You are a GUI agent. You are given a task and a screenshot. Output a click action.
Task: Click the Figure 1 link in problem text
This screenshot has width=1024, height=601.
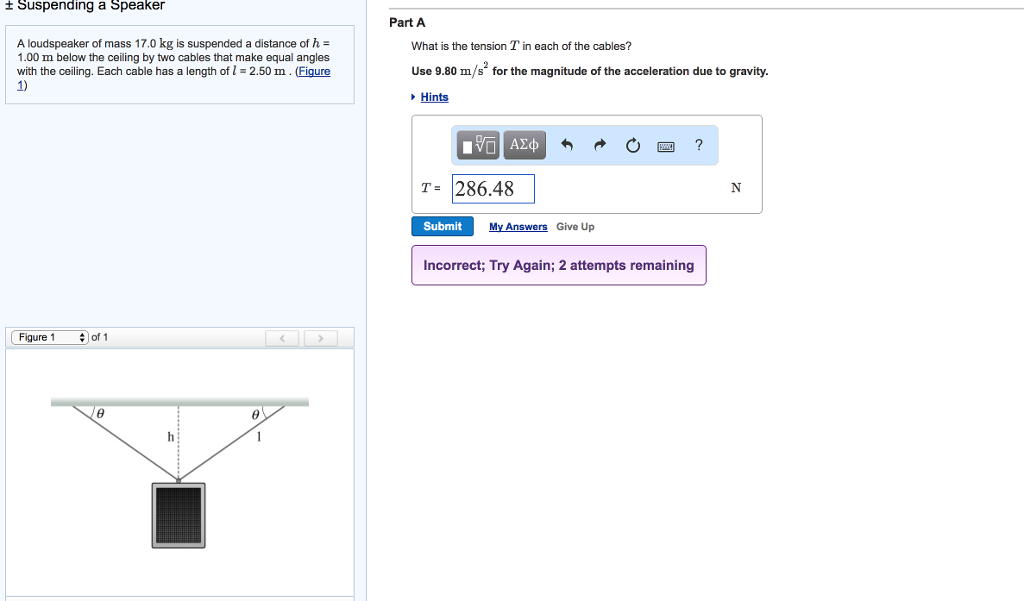pos(312,72)
